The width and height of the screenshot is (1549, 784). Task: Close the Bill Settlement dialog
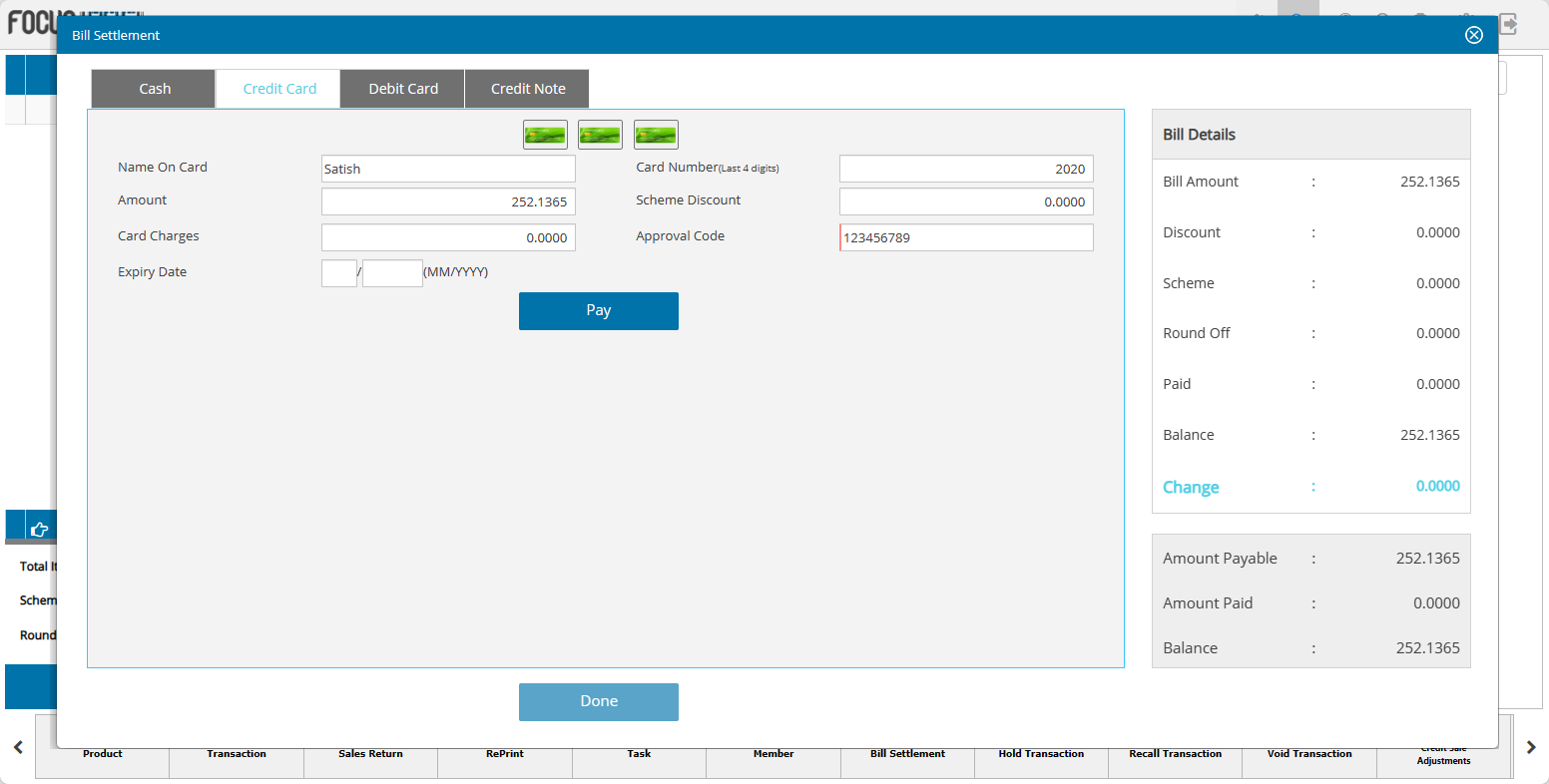point(1473,35)
